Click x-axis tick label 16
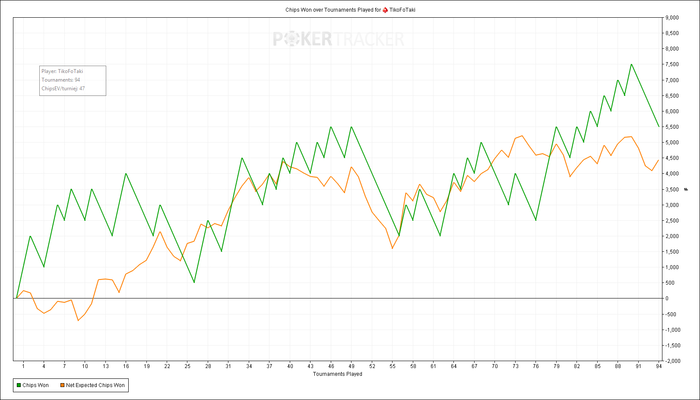The height and width of the screenshot is (400, 700). point(126,366)
